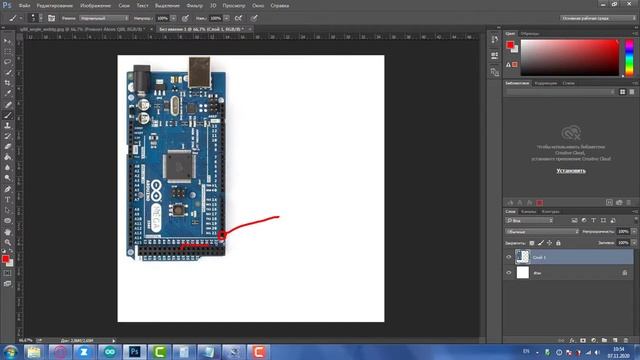Viewport: 640px width, 360px height.
Task: Select the Eraser tool
Action: click(7, 147)
